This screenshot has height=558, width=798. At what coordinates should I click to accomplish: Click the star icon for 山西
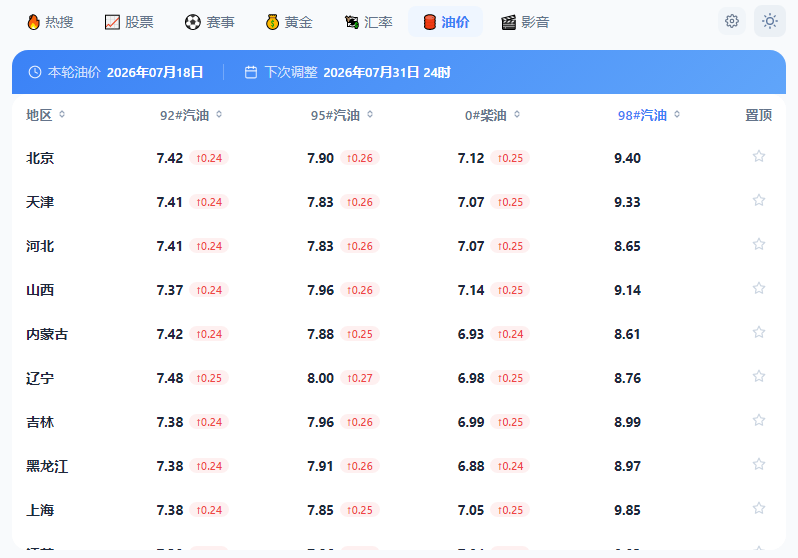(x=759, y=288)
